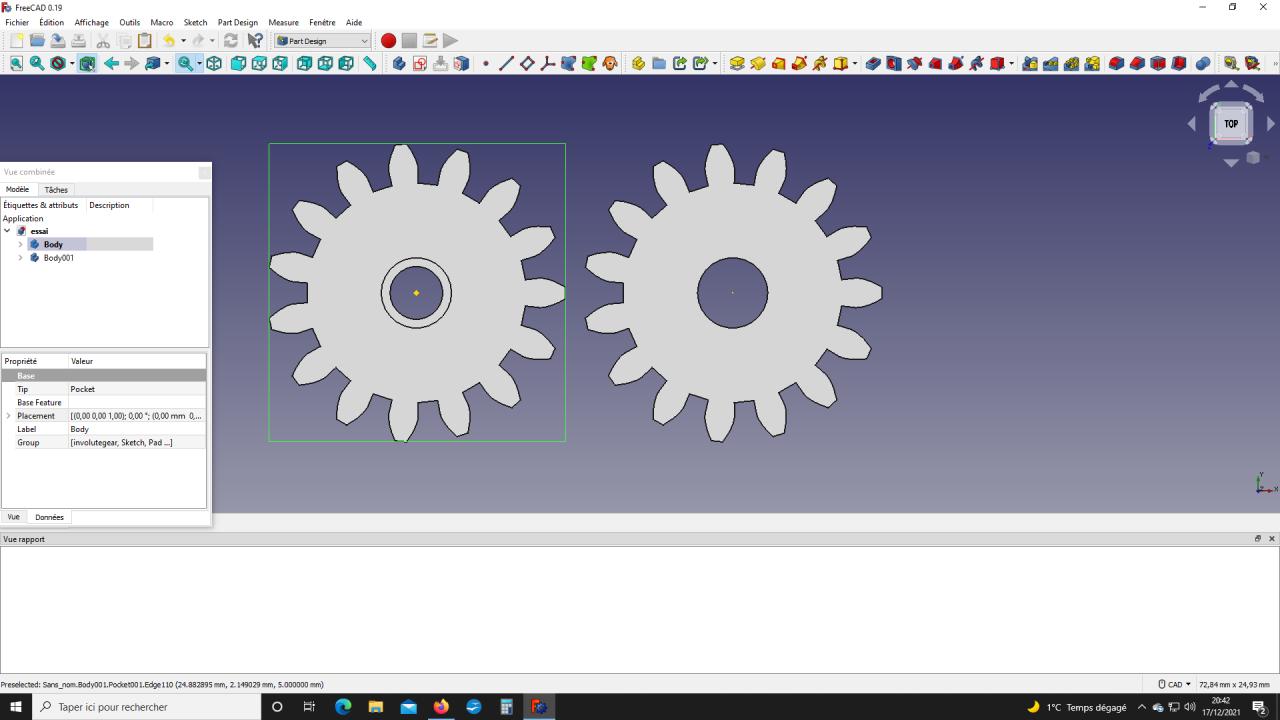The image size is (1280, 720).
Task: Open Firefox from the taskbar
Action: (441, 707)
